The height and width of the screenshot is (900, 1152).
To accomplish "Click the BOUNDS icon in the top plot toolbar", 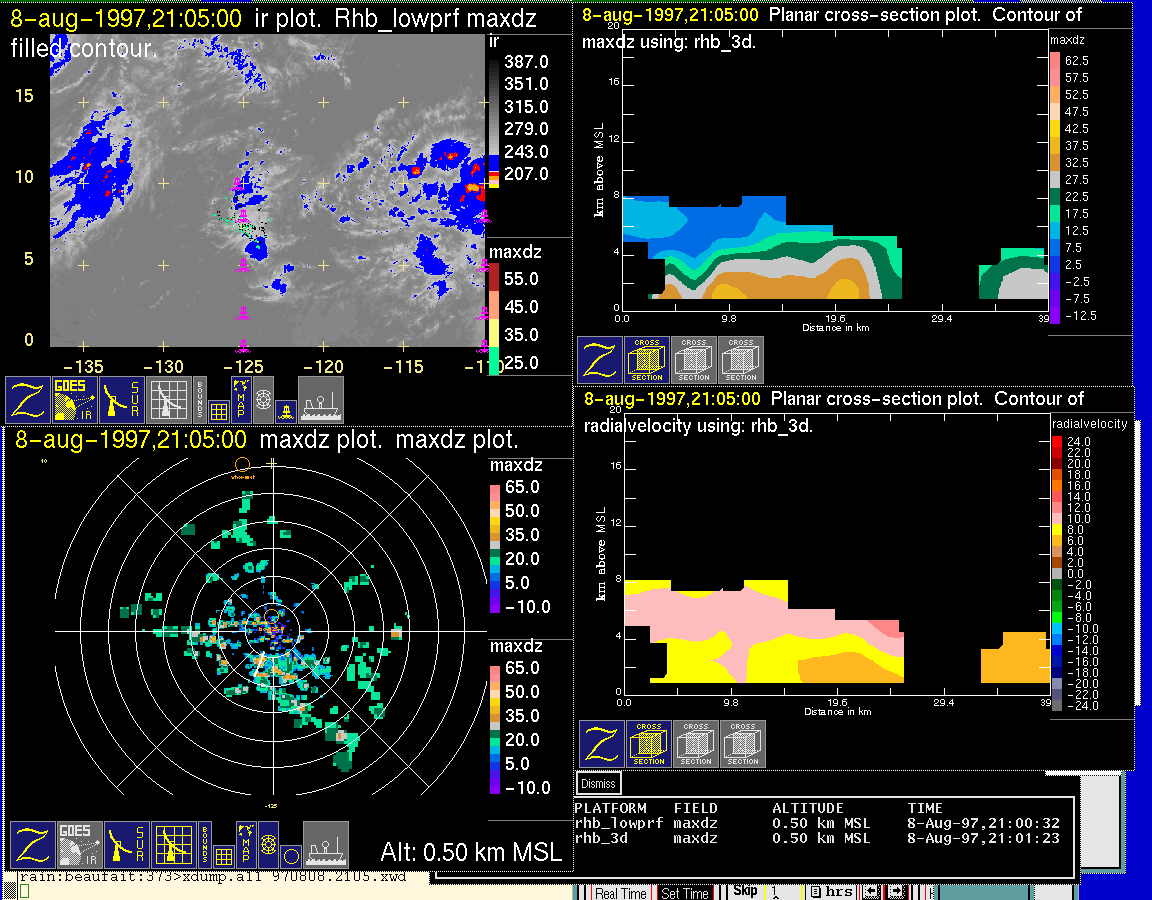I will click(x=199, y=399).
